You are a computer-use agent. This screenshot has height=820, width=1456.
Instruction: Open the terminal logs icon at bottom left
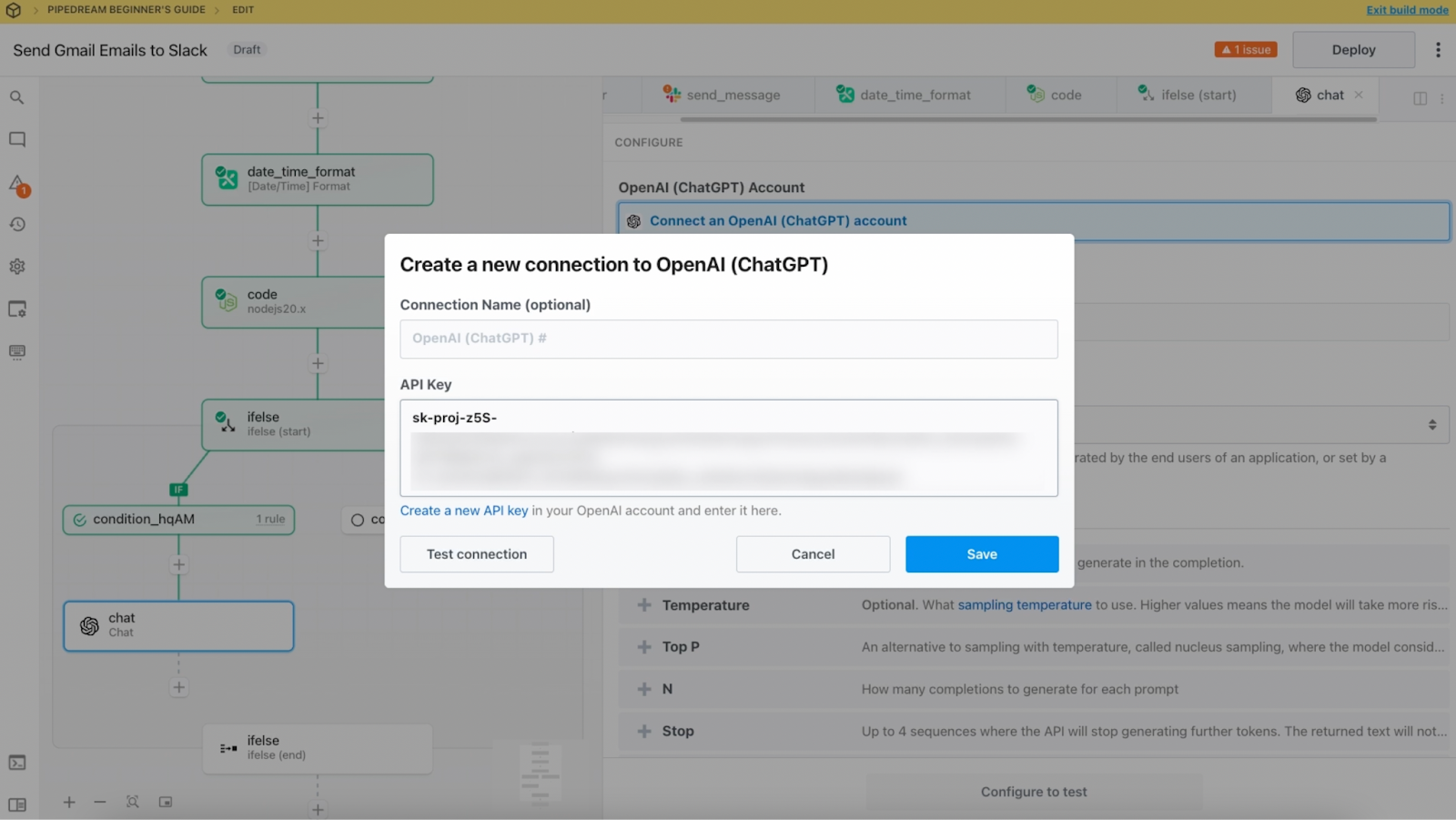[17, 763]
